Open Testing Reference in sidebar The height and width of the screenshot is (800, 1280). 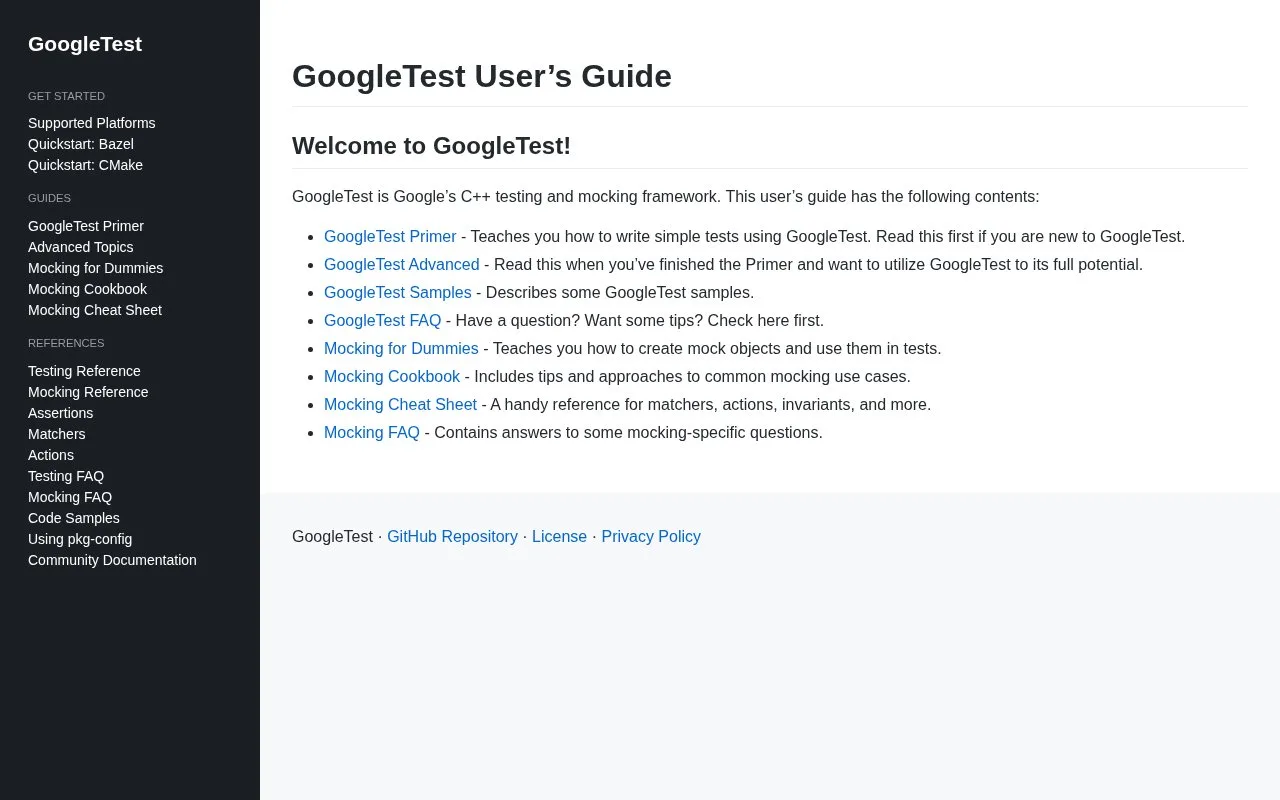(84, 371)
